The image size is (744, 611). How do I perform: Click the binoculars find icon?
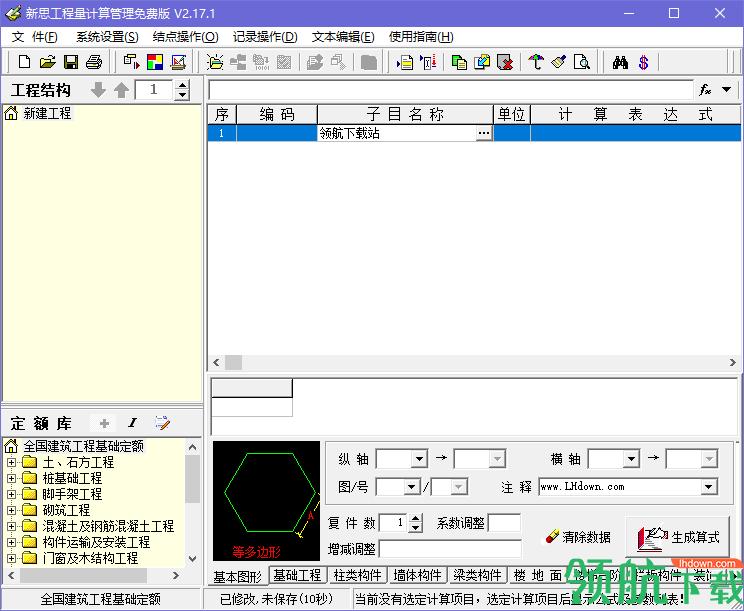pyautogui.click(x=620, y=62)
